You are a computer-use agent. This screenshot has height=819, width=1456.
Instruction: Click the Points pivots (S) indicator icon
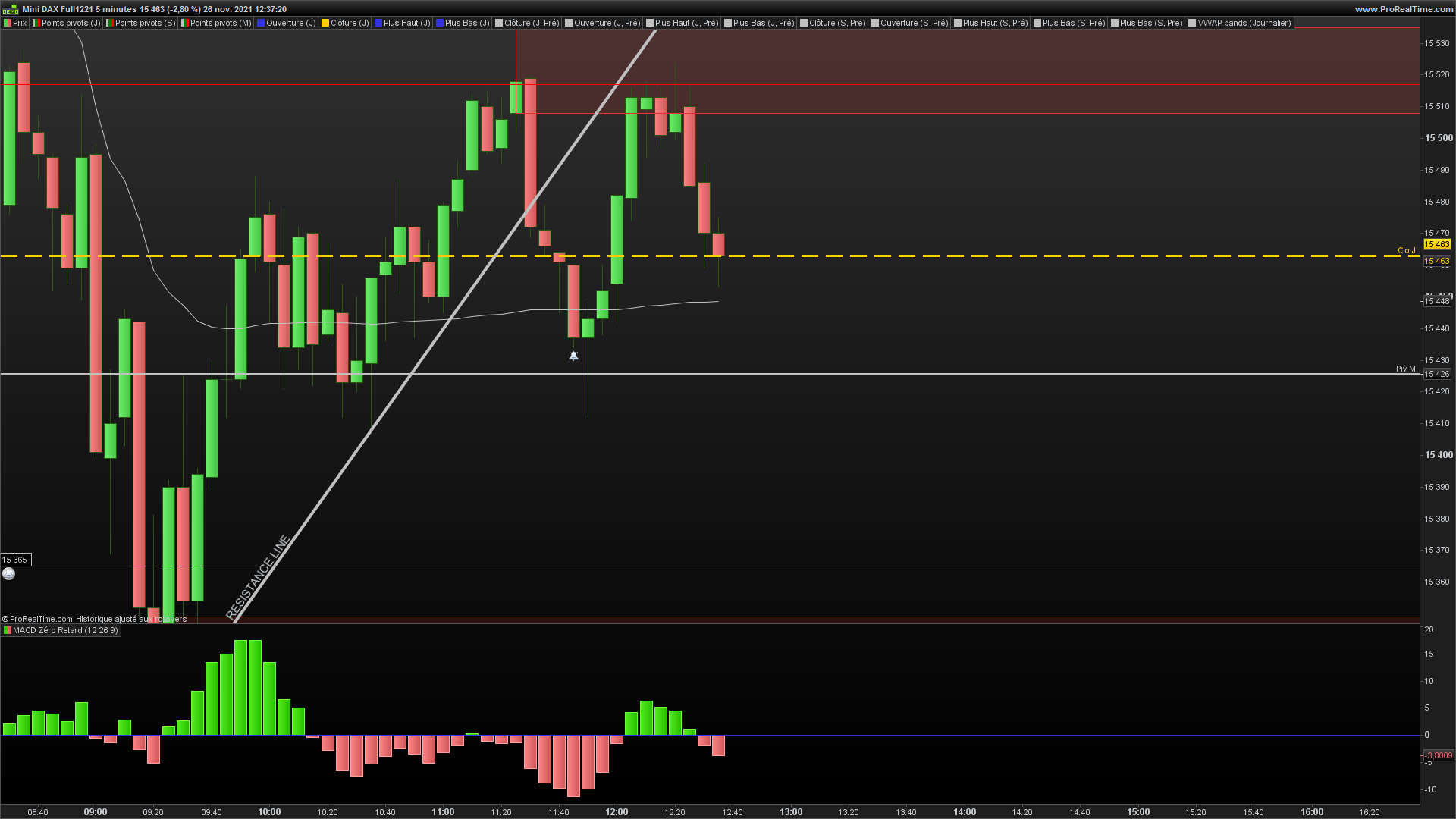(109, 23)
